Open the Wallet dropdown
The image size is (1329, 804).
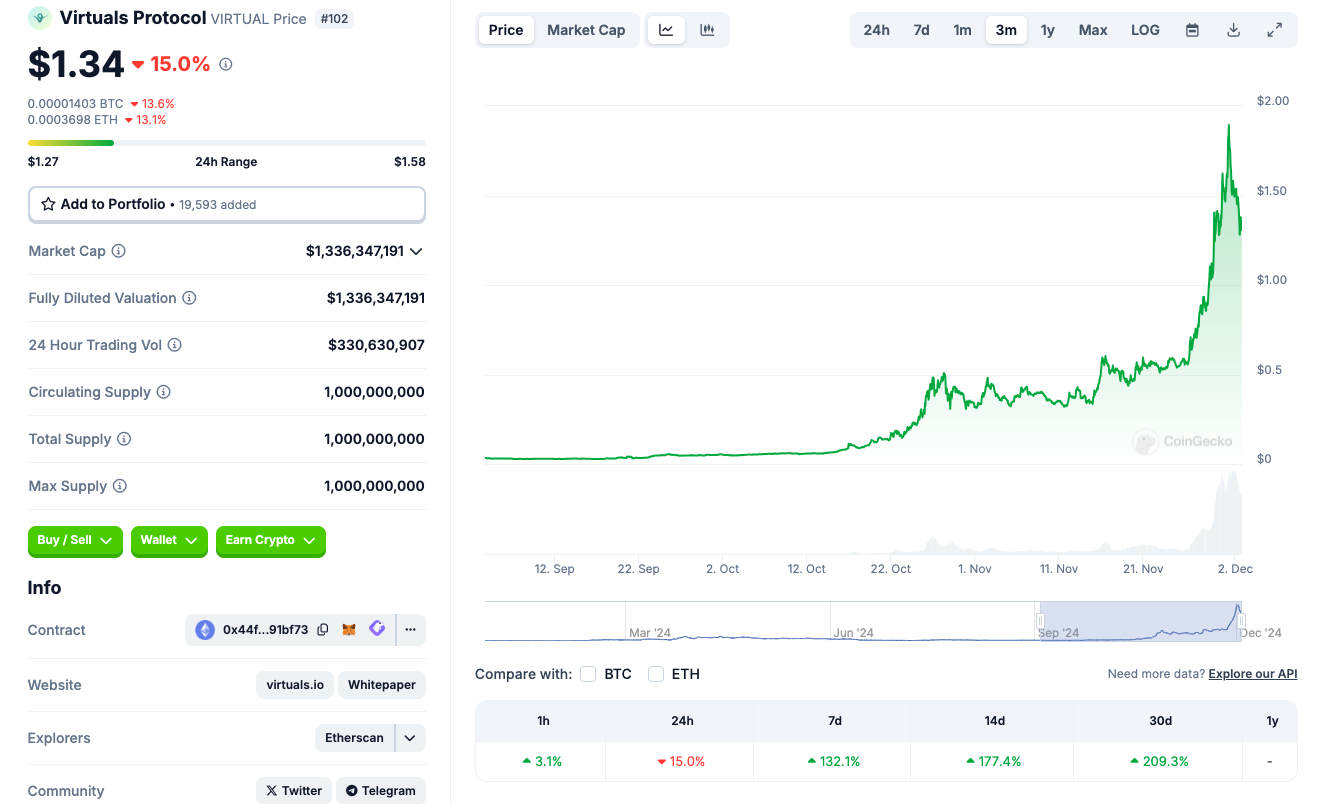click(169, 541)
